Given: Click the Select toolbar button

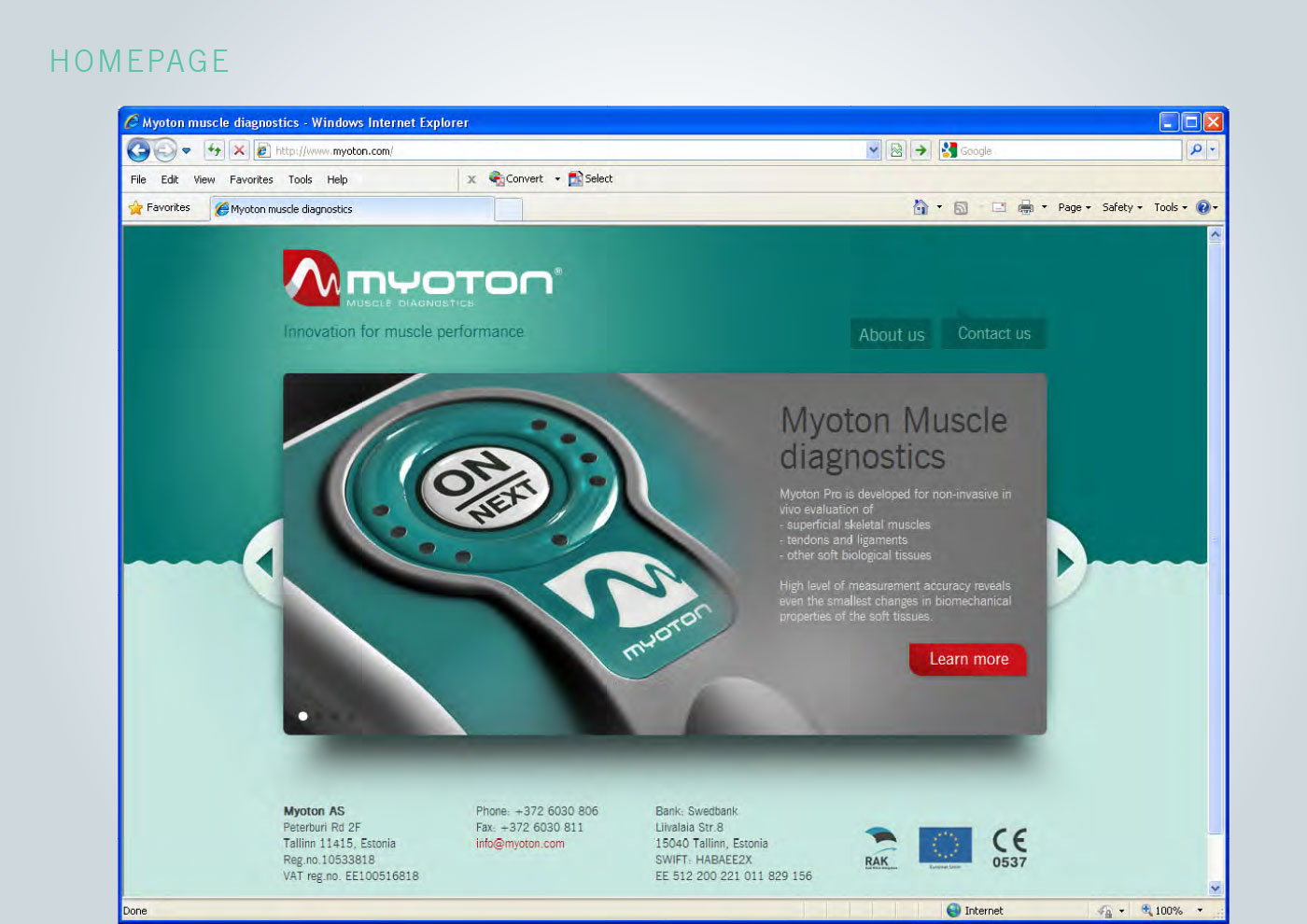Looking at the screenshot, I should click(x=591, y=179).
